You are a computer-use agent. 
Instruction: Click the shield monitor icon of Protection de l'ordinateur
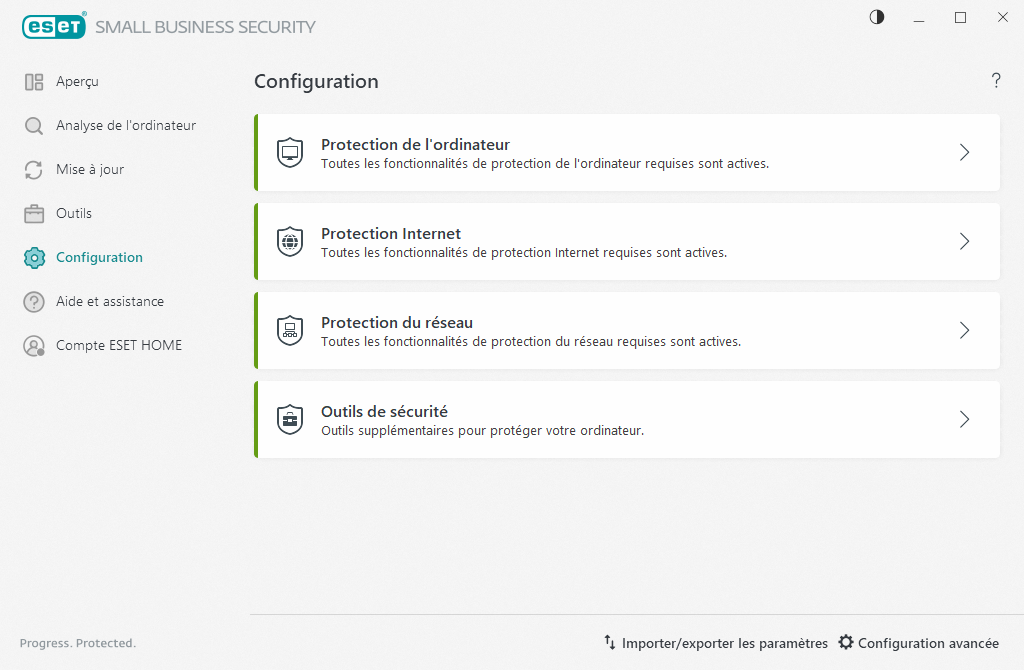point(290,153)
